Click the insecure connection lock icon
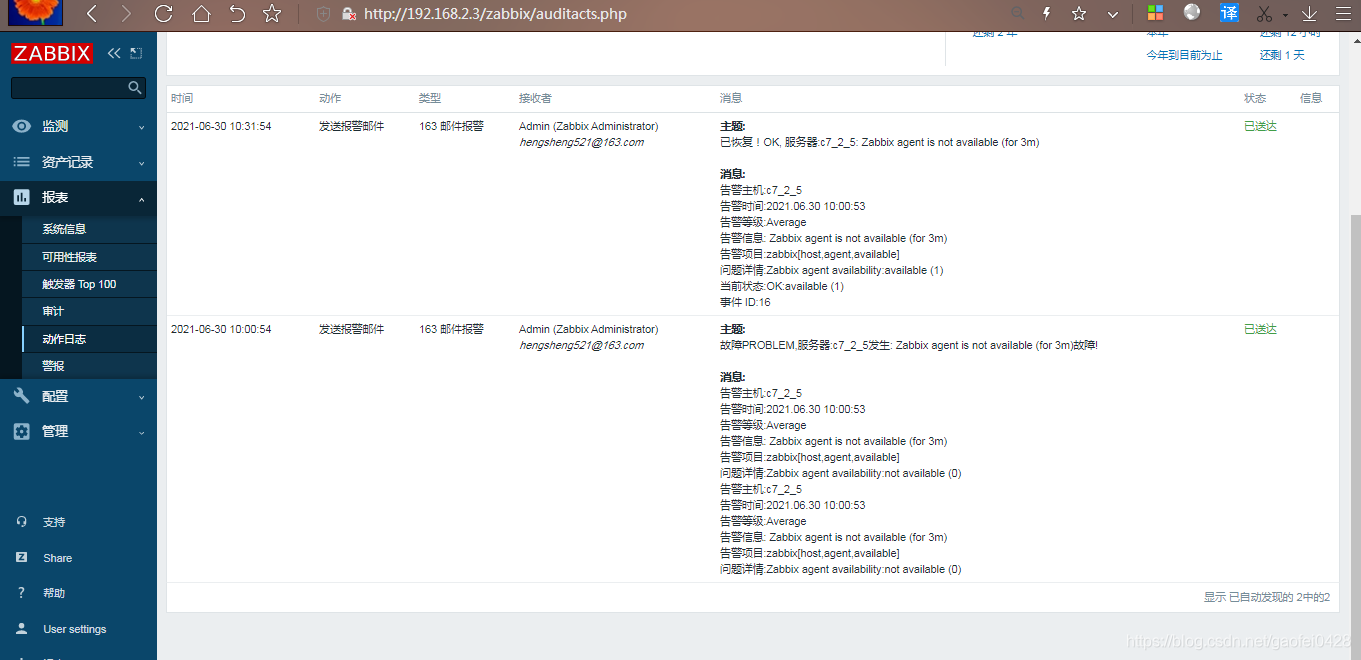 (x=348, y=14)
